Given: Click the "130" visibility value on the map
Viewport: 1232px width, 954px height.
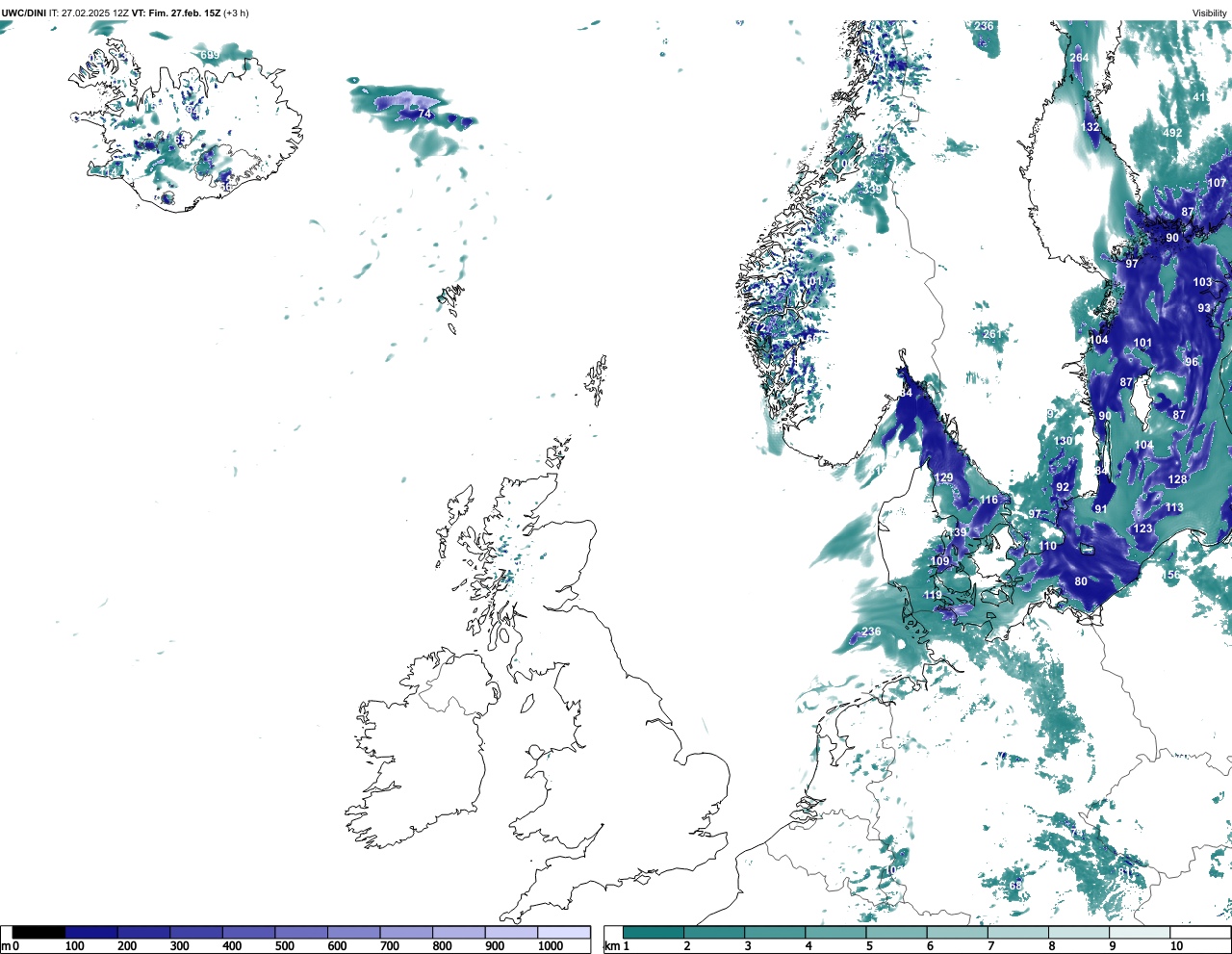Looking at the screenshot, I should (x=1063, y=441).
